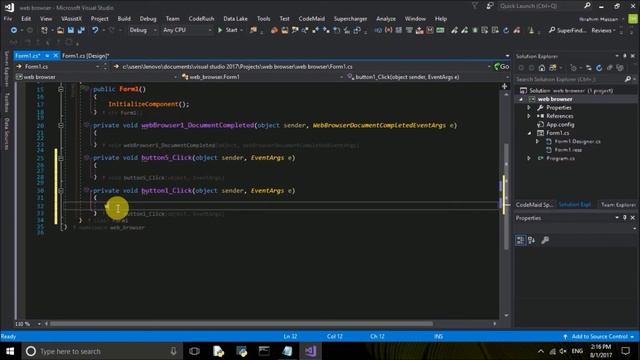The image size is (640, 360).
Task: Expand the References node in Solution Explorer
Action: point(529,116)
